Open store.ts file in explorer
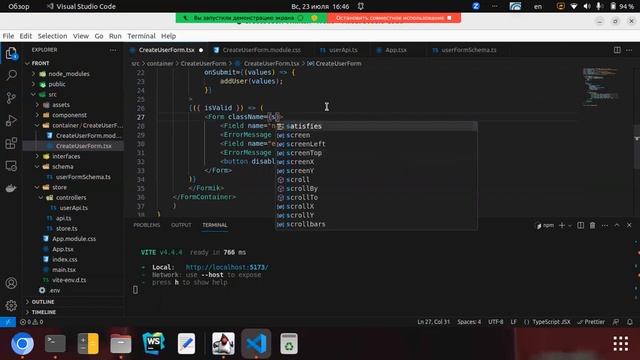Viewport: 640px width, 360px height. pos(66,229)
